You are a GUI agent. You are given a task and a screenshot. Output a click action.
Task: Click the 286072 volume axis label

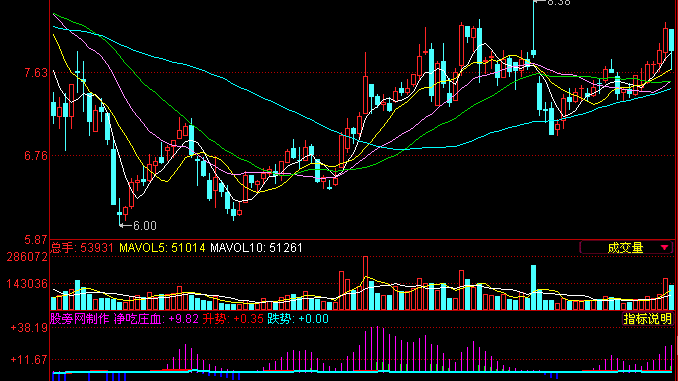tap(27, 257)
